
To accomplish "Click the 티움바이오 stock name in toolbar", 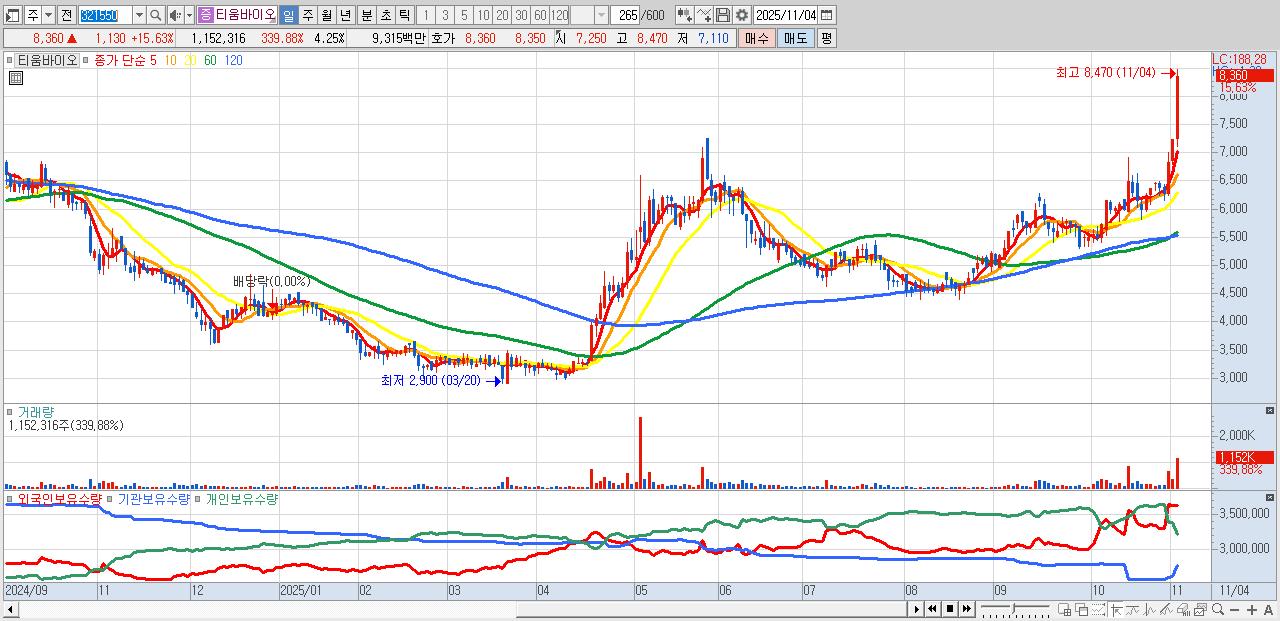I will pyautogui.click(x=245, y=15).
